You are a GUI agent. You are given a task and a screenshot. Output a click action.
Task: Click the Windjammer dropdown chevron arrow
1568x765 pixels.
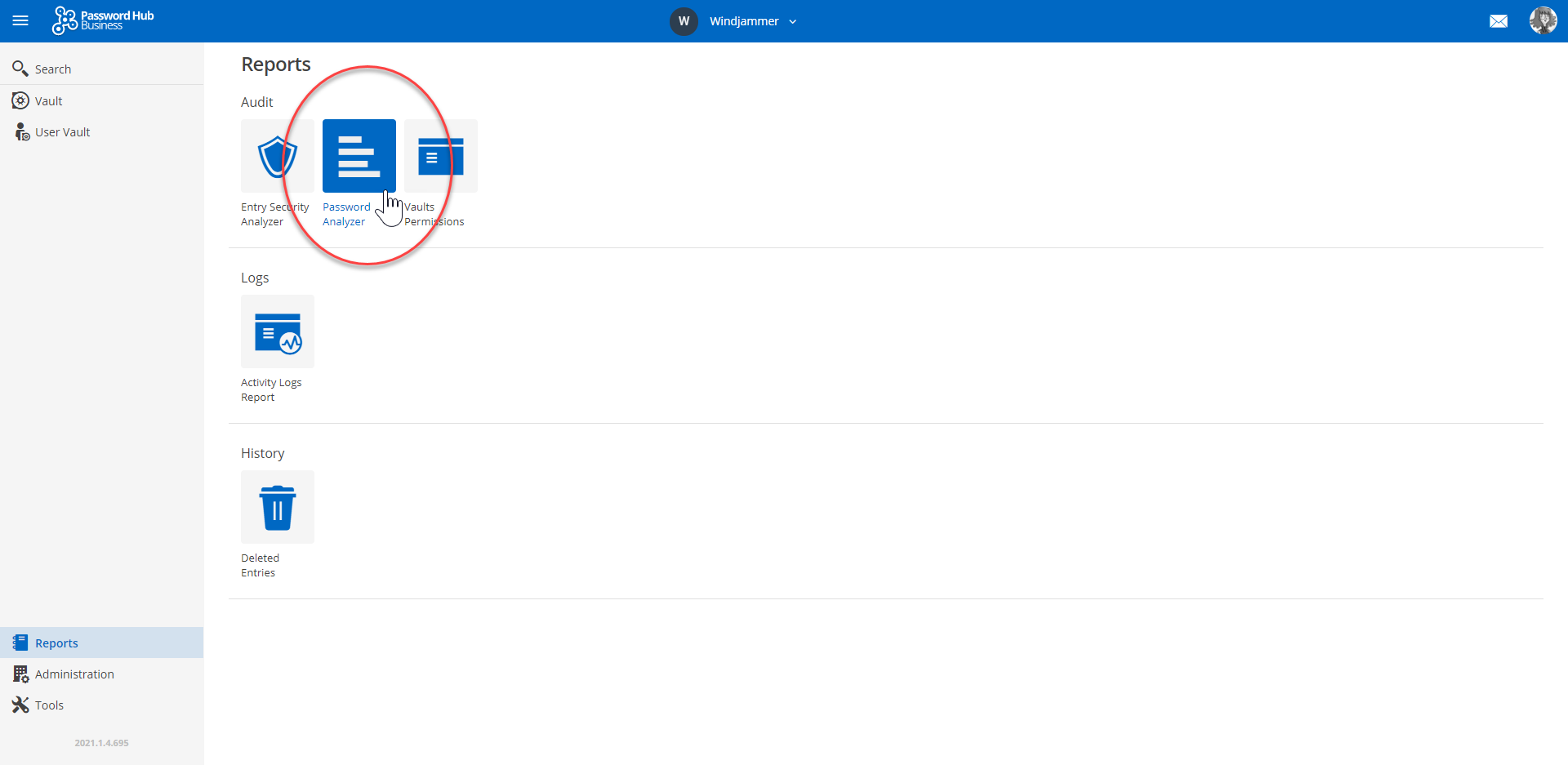(792, 22)
